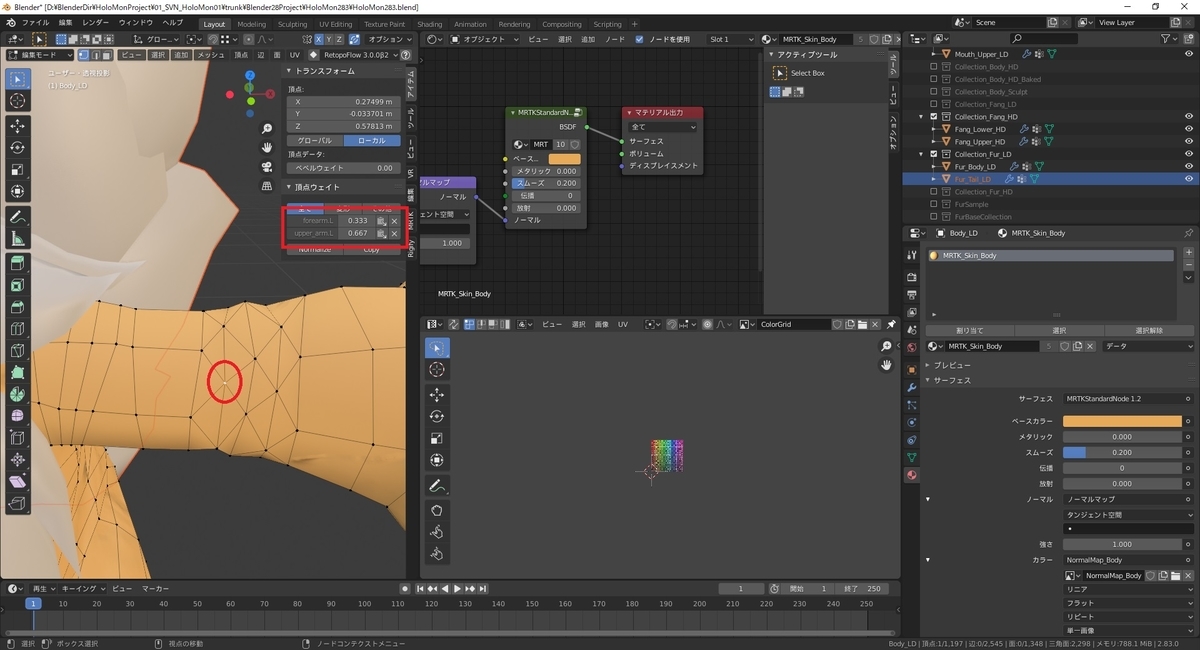Click the viewport zoom magnifier icon
Image resolution: width=1200 pixels, height=650 pixels.
(x=267, y=129)
